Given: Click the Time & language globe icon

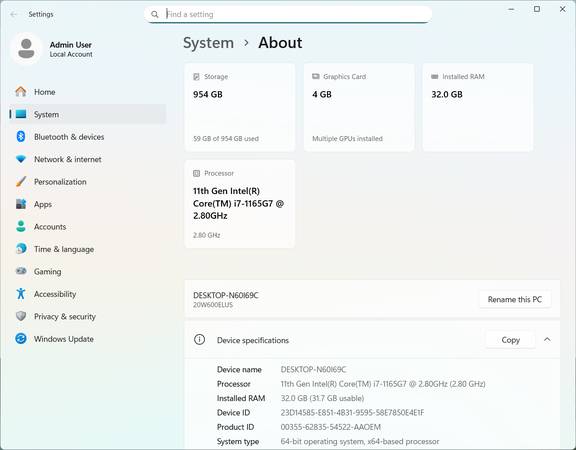Looking at the screenshot, I should (x=21, y=249).
